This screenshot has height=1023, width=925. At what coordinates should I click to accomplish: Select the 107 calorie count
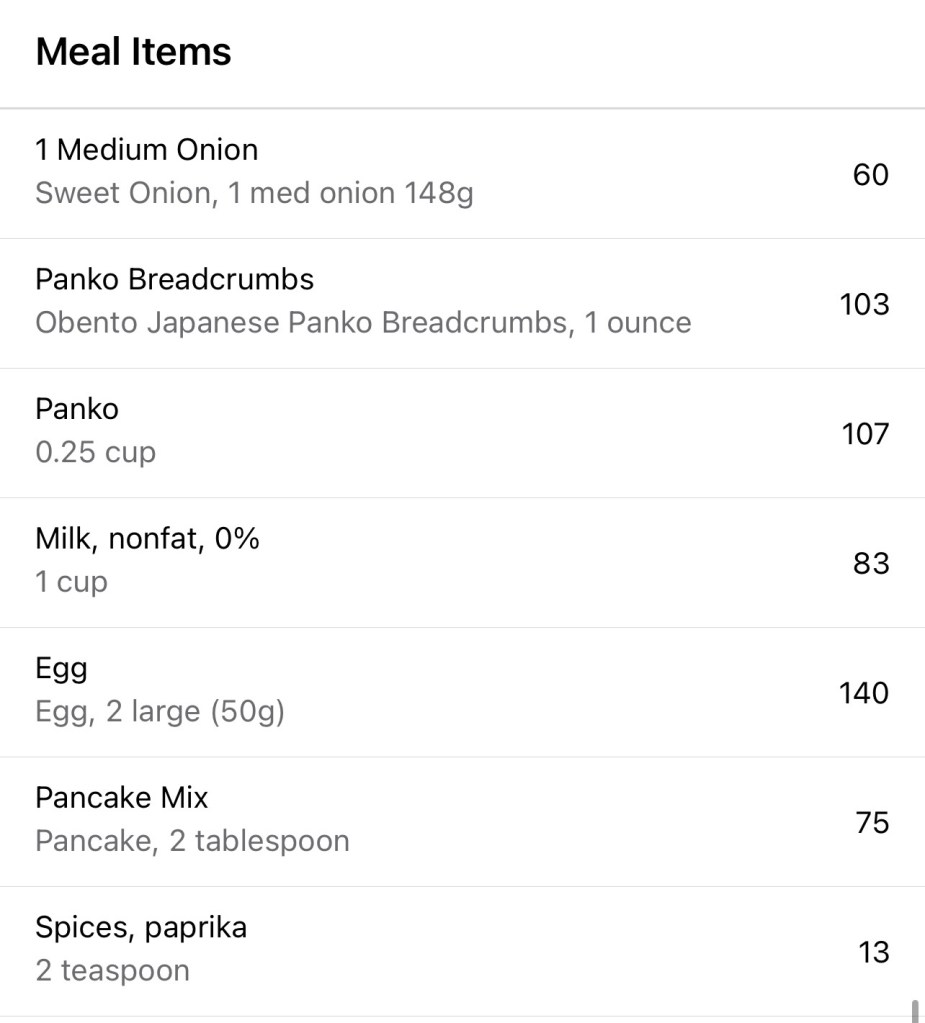[863, 434]
